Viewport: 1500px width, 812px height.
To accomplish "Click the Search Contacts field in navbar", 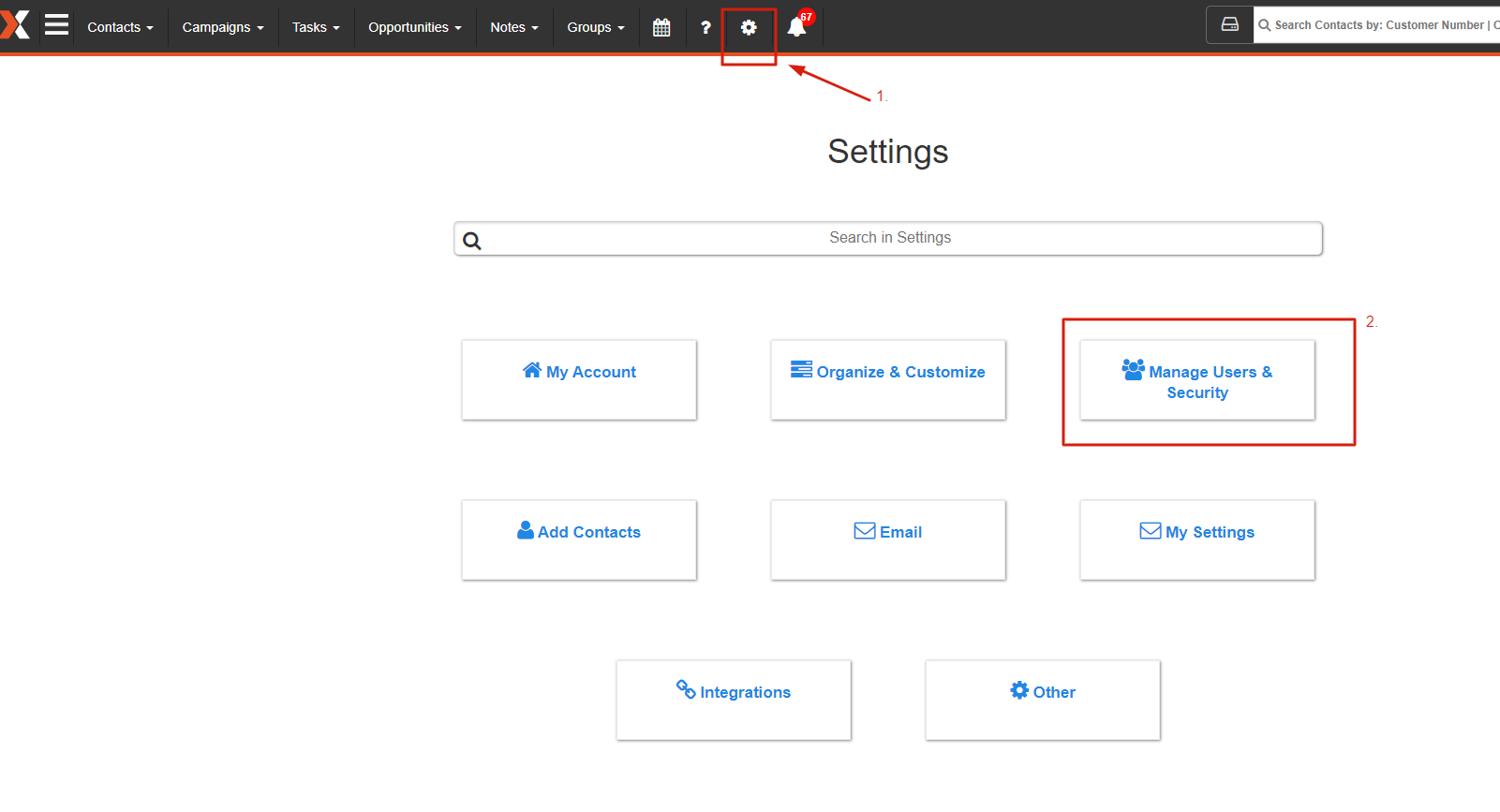I will pyautogui.click(x=1377, y=25).
